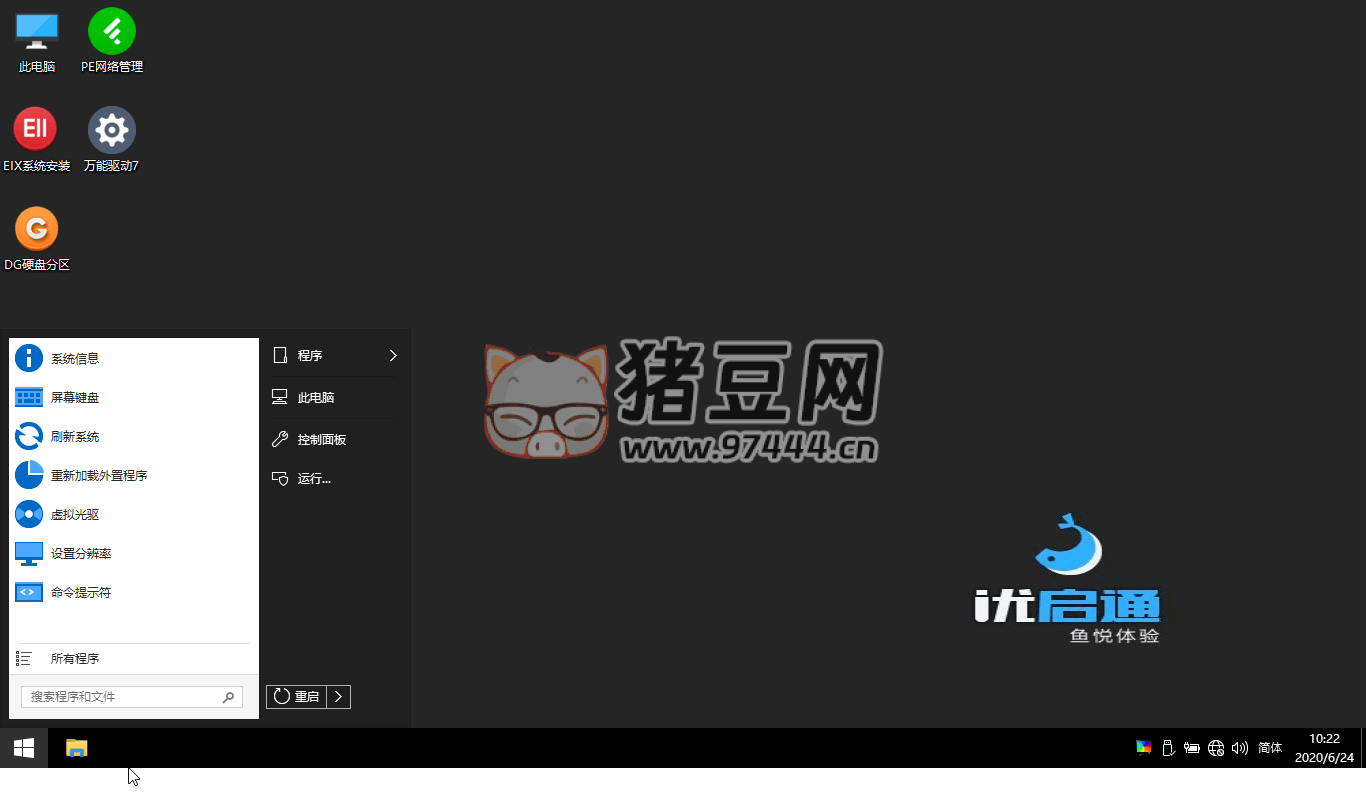Expand the 程序 submenu

tap(335, 355)
